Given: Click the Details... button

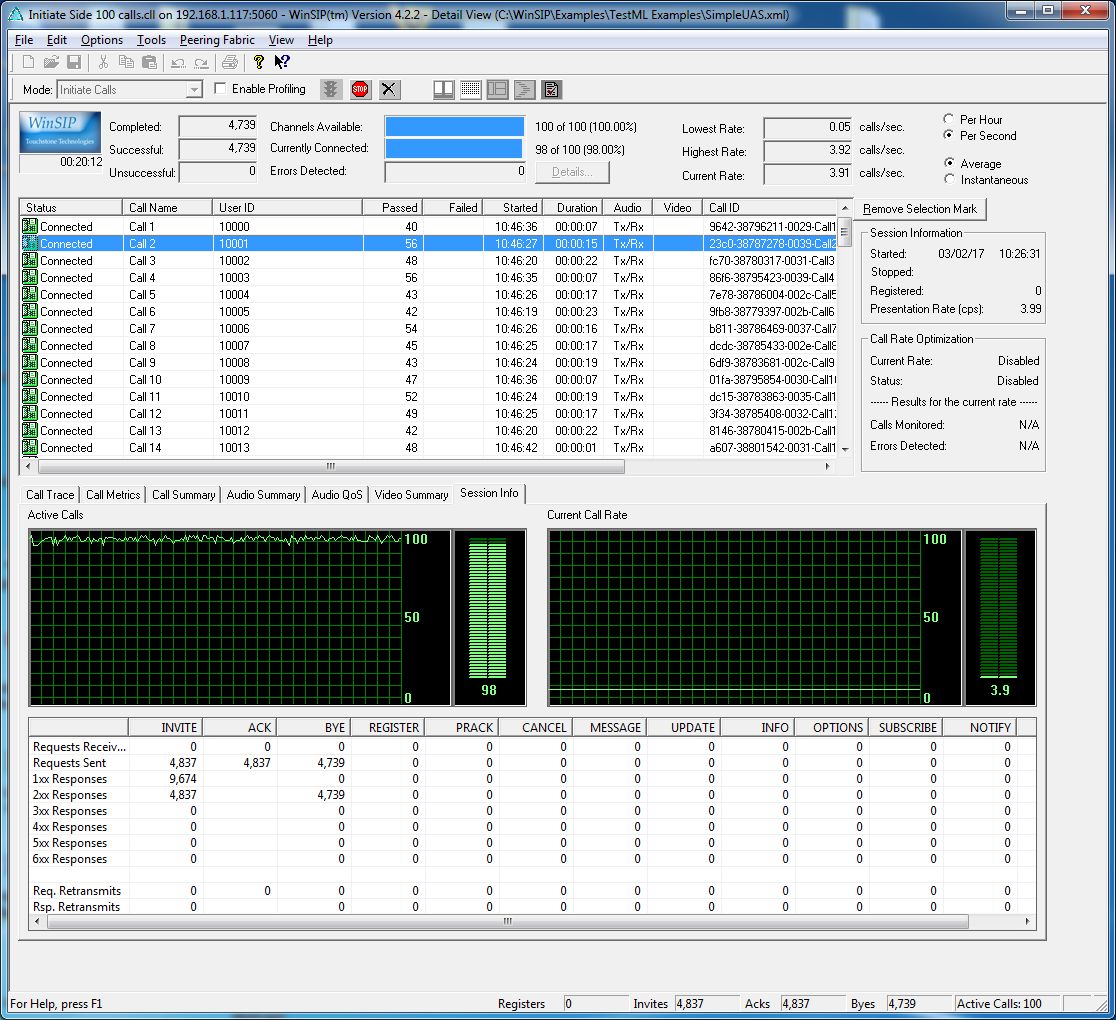Looking at the screenshot, I should click(x=572, y=172).
